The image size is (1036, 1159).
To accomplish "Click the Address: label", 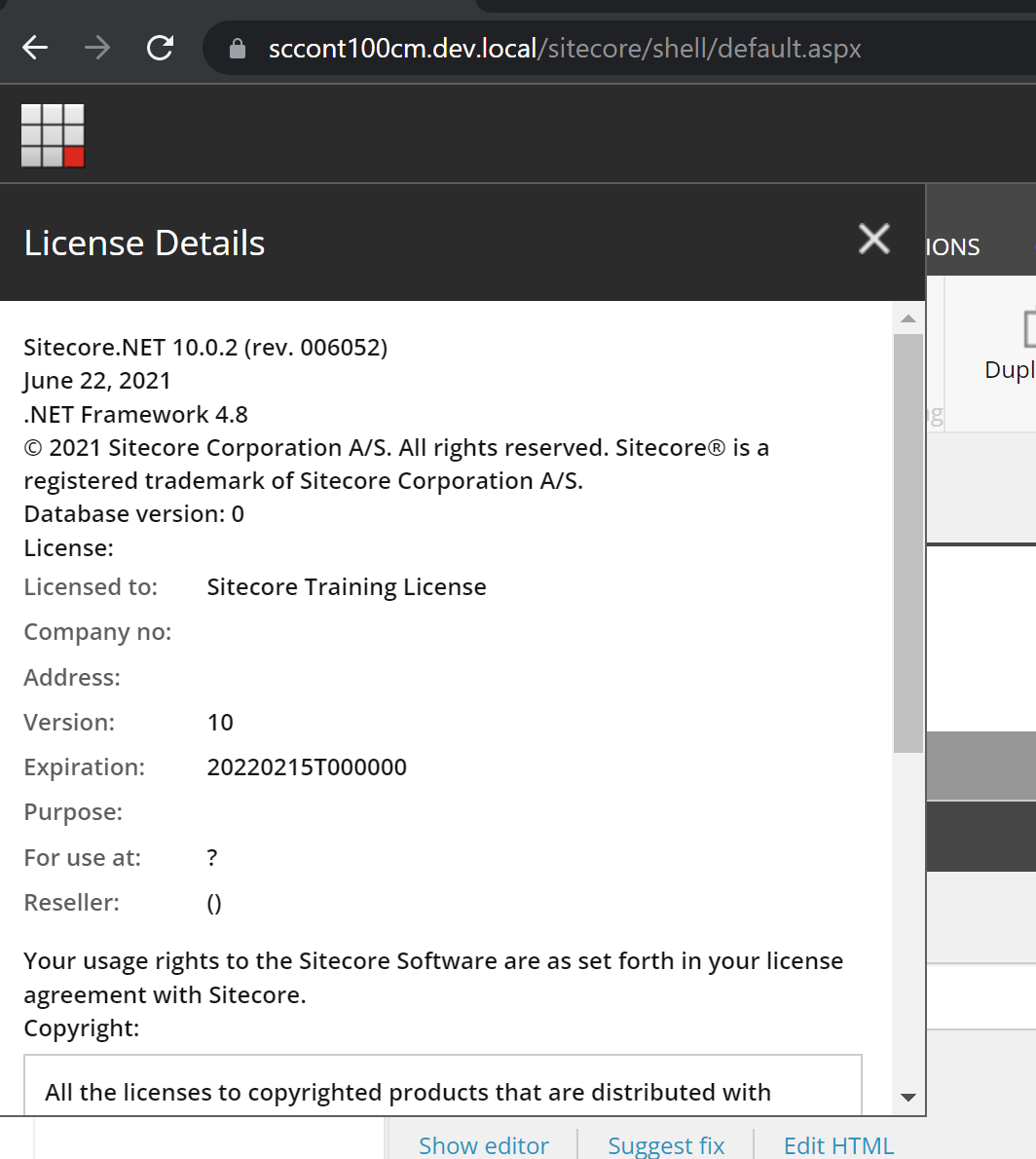I will click(x=72, y=677).
